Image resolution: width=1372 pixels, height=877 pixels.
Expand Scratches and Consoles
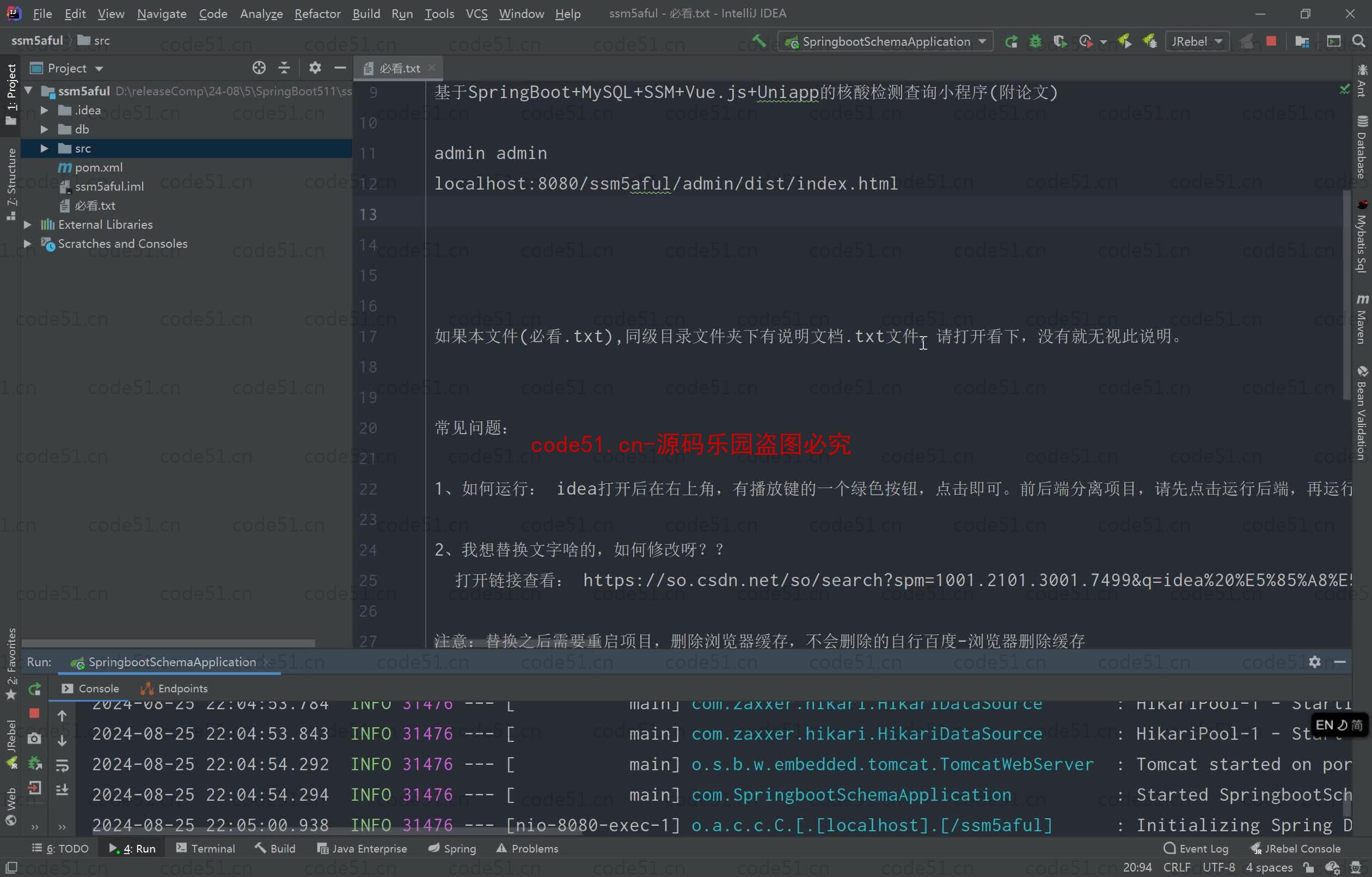(x=27, y=243)
